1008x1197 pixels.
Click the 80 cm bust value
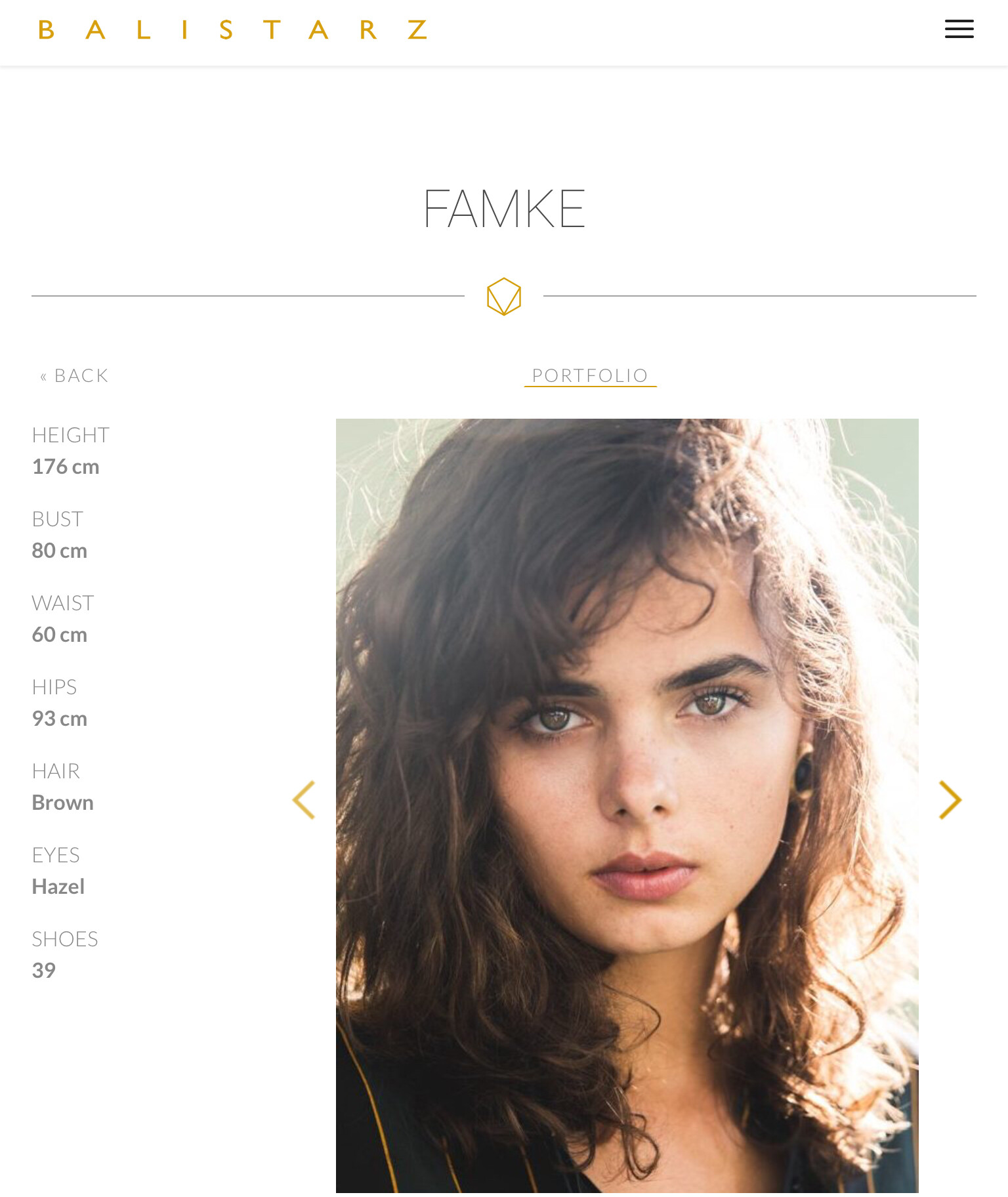tap(60, 551)
